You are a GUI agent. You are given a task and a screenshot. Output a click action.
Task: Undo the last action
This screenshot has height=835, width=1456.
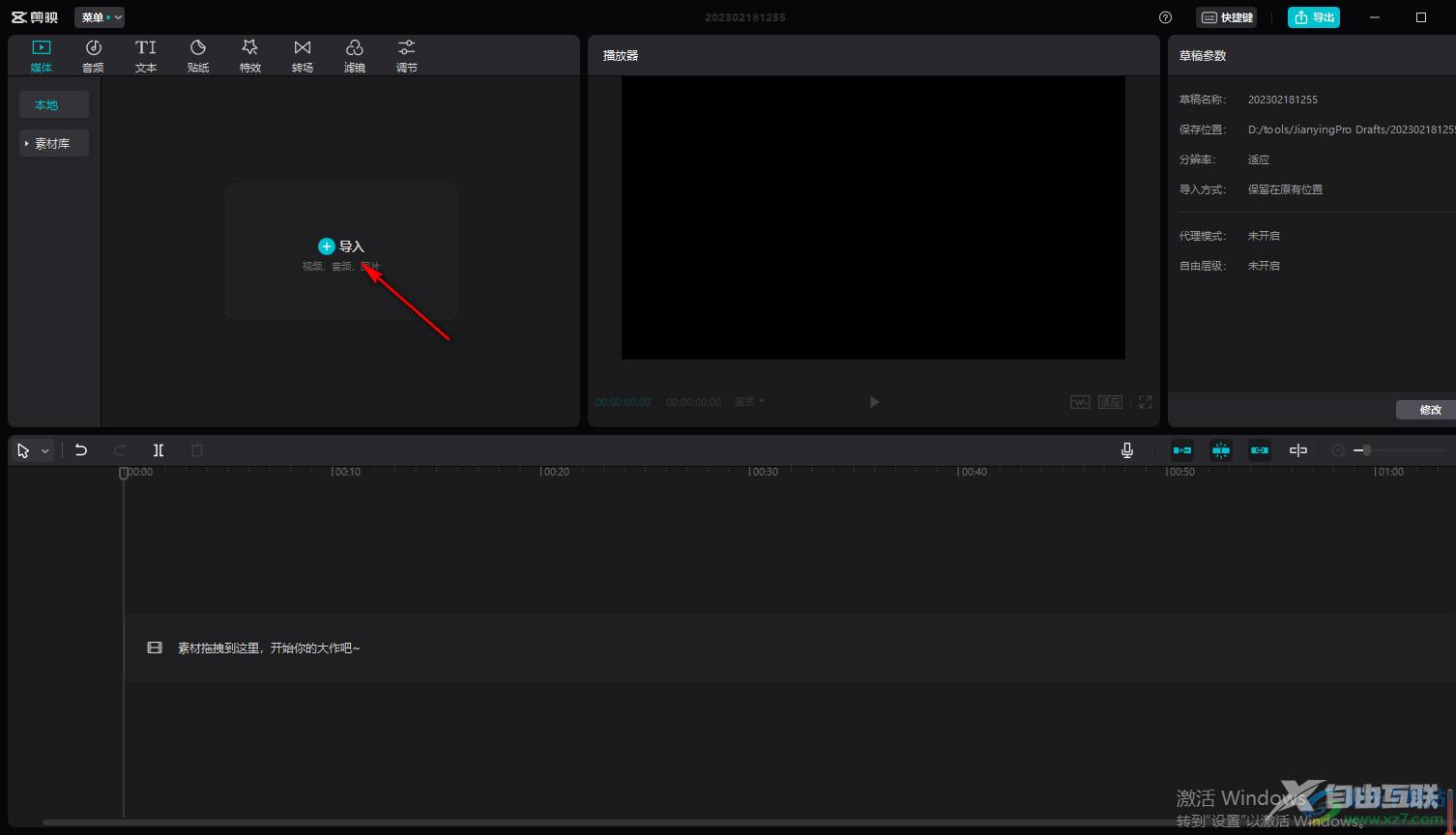click(x=81, y=450)
